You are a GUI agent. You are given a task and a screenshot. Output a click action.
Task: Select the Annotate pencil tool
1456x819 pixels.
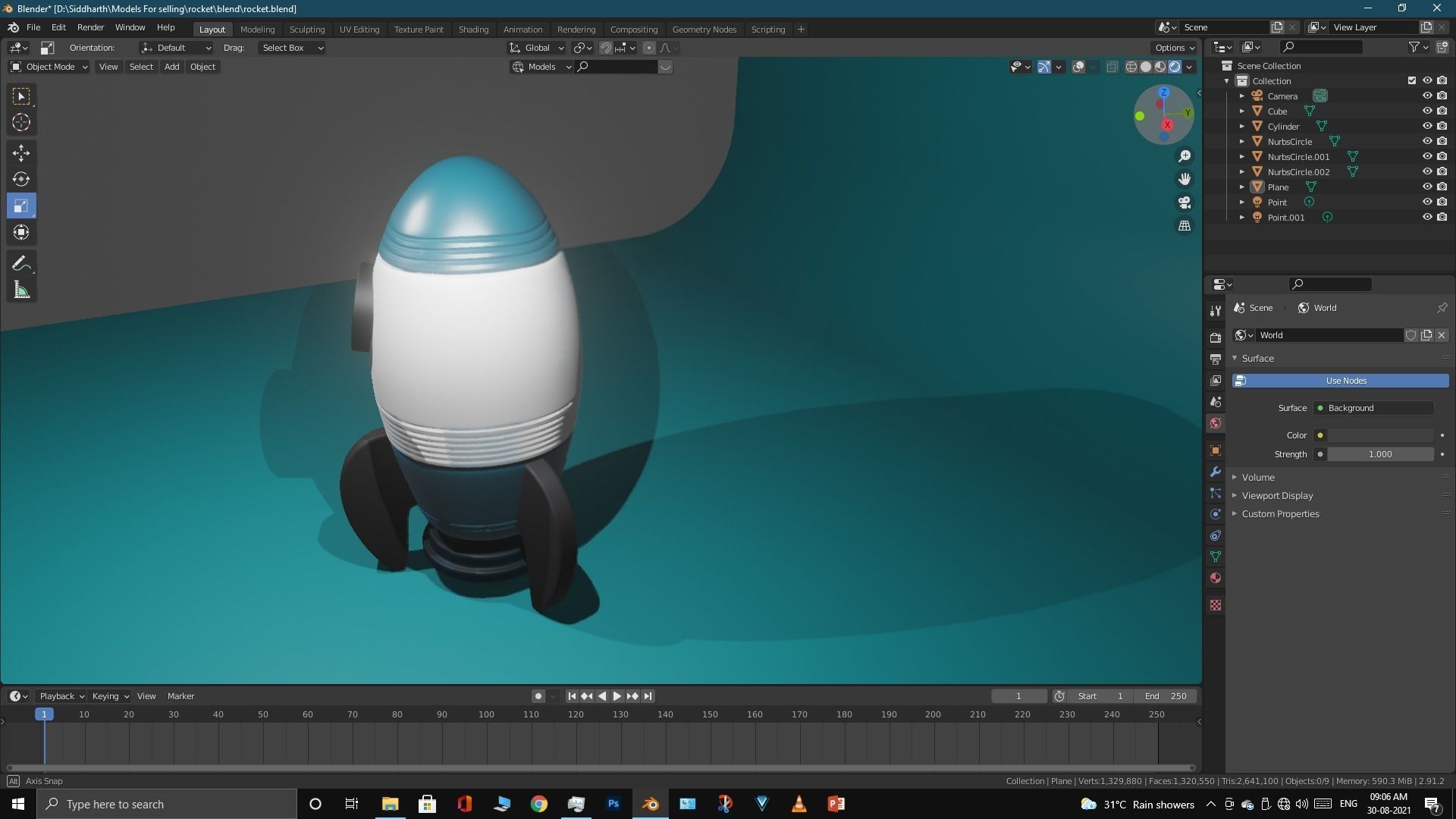(x=20, y=264)
